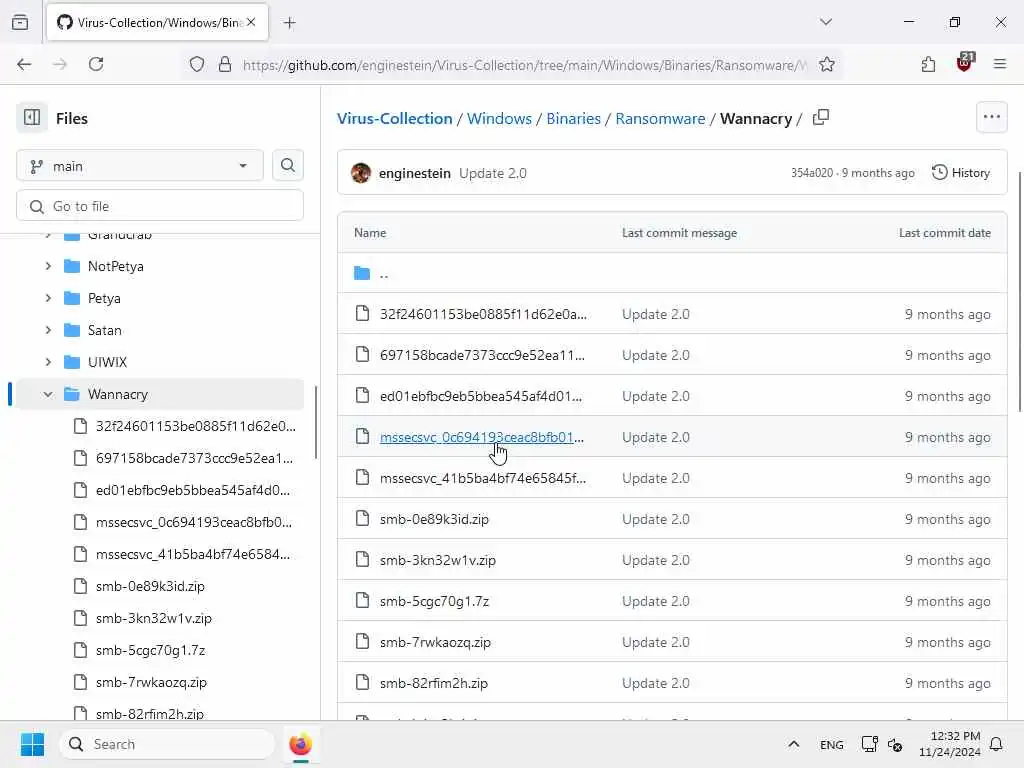Open file 697158bcade7373ccc9e52ea11 in list
1024x768 pixels.
[482, 355]
